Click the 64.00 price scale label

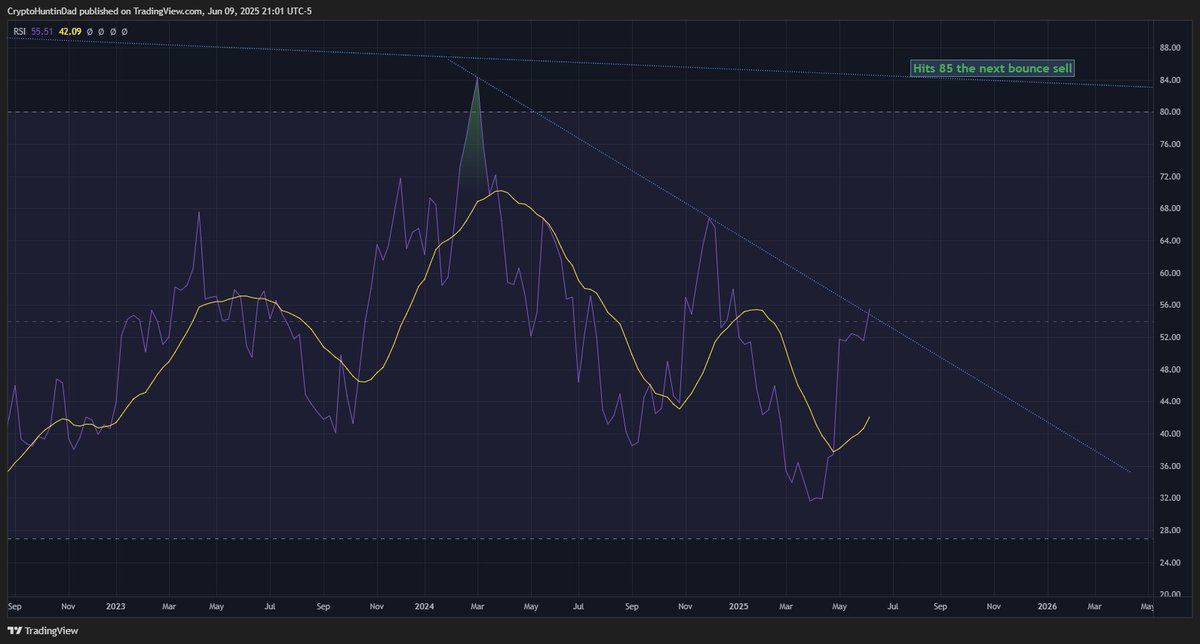[x=1172, y=240]
